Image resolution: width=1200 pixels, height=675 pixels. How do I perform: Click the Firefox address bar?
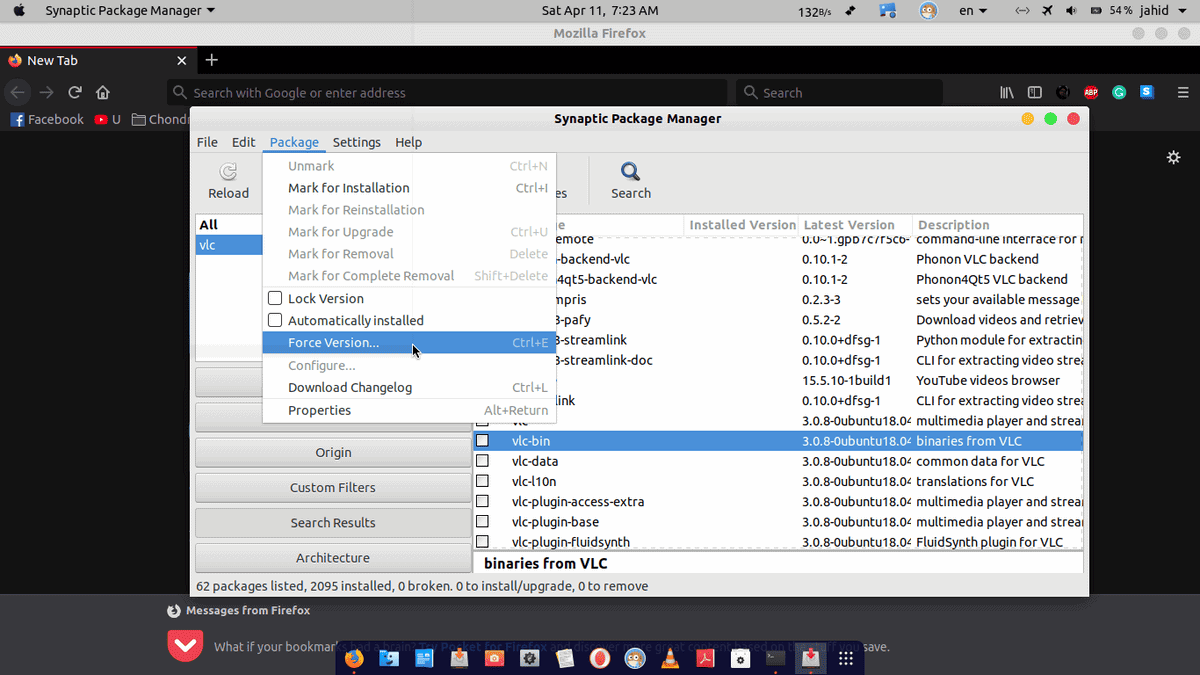449,92
